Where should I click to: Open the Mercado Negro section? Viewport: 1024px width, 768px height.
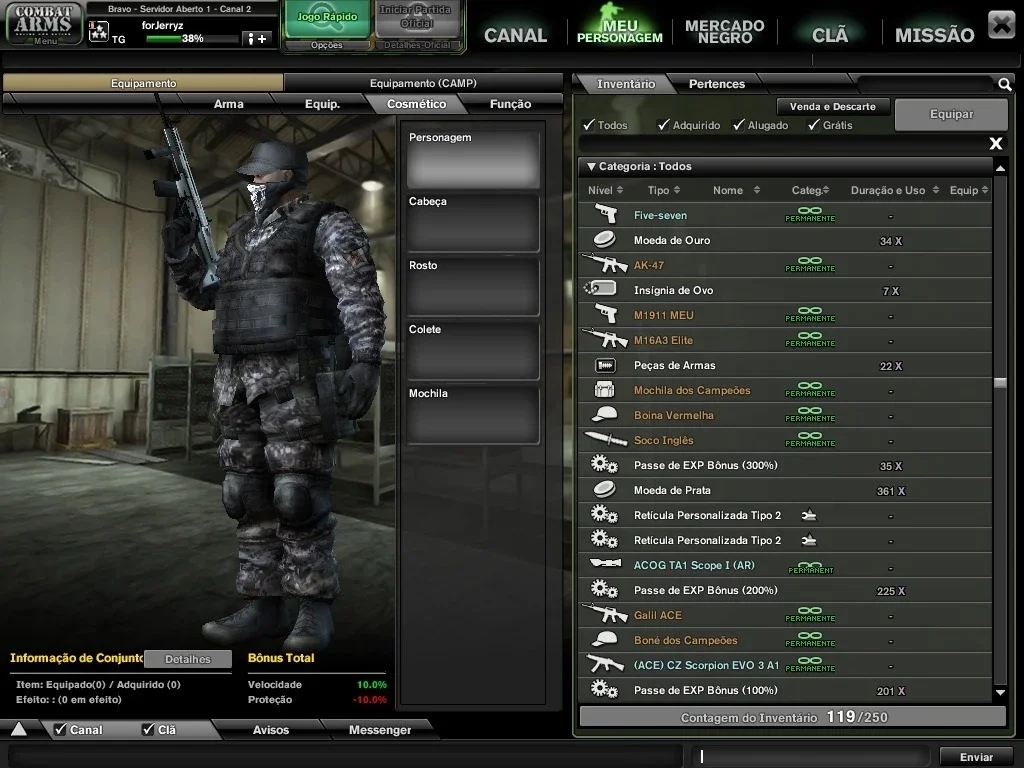click(x=724, y=31)
